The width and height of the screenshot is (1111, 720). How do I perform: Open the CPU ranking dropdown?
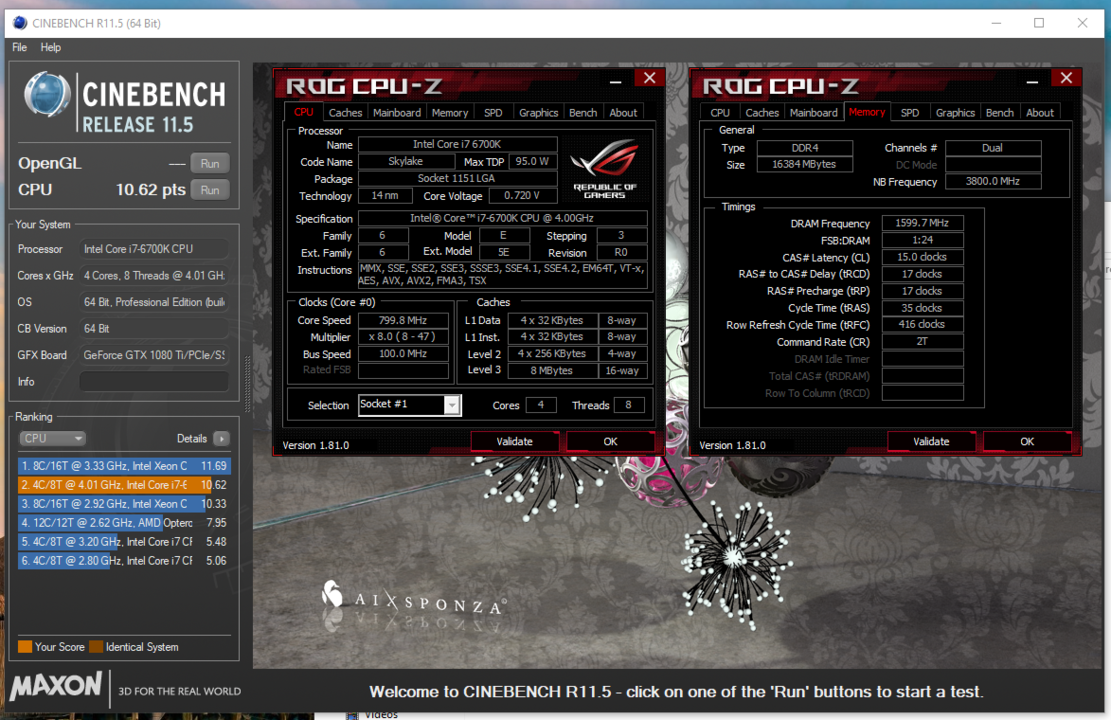(x=52, y=439)
